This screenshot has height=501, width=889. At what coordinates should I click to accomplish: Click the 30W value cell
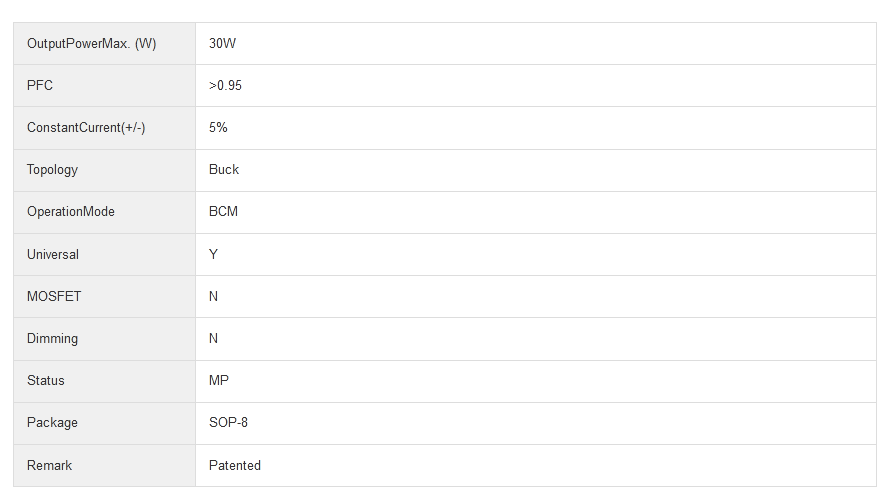click(x=222, y=44)
